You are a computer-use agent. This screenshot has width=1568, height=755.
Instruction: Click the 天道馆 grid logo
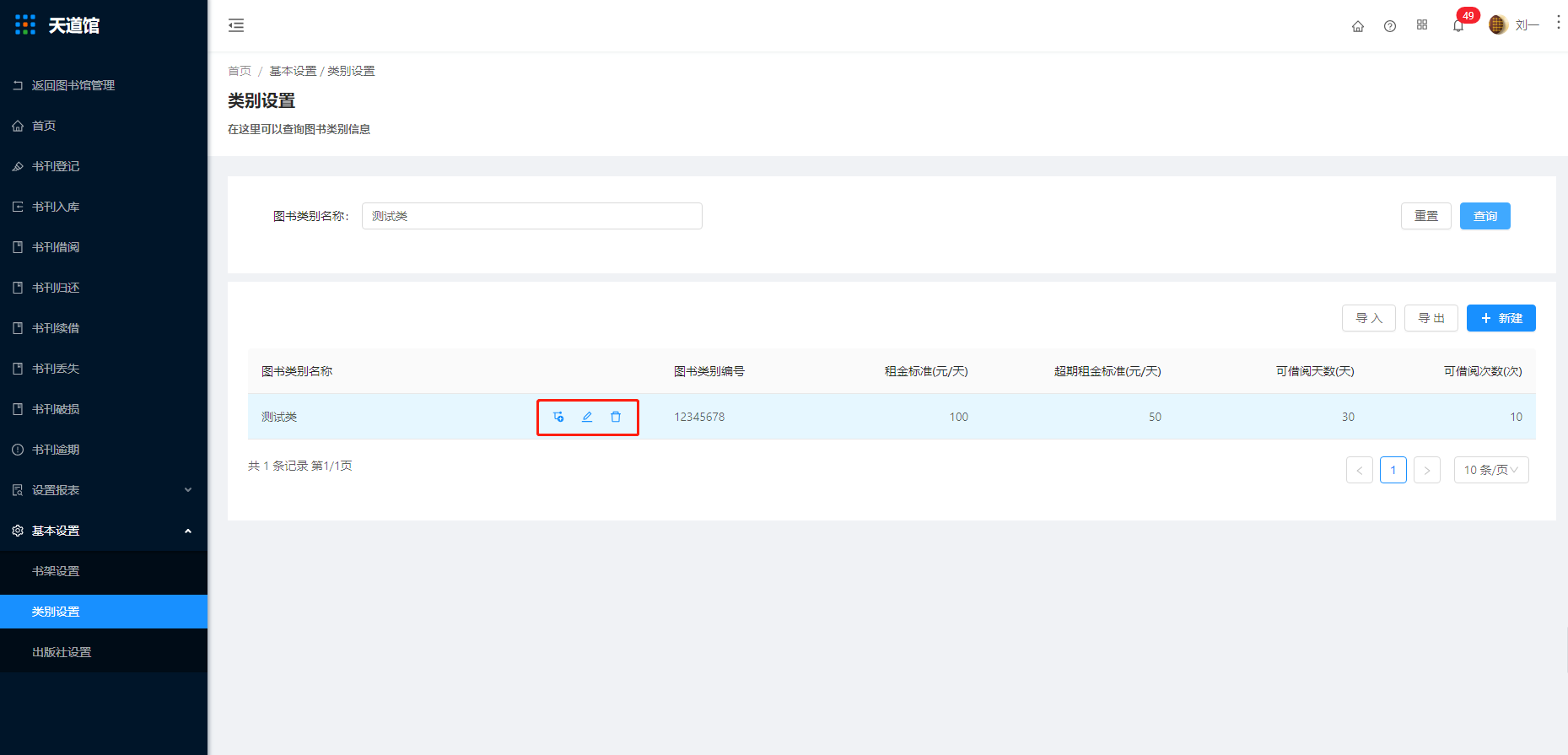pos(25,24)
